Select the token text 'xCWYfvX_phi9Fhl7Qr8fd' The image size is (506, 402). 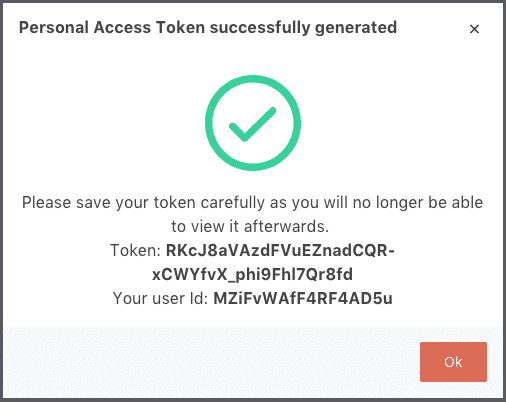[x=252, y=275]
